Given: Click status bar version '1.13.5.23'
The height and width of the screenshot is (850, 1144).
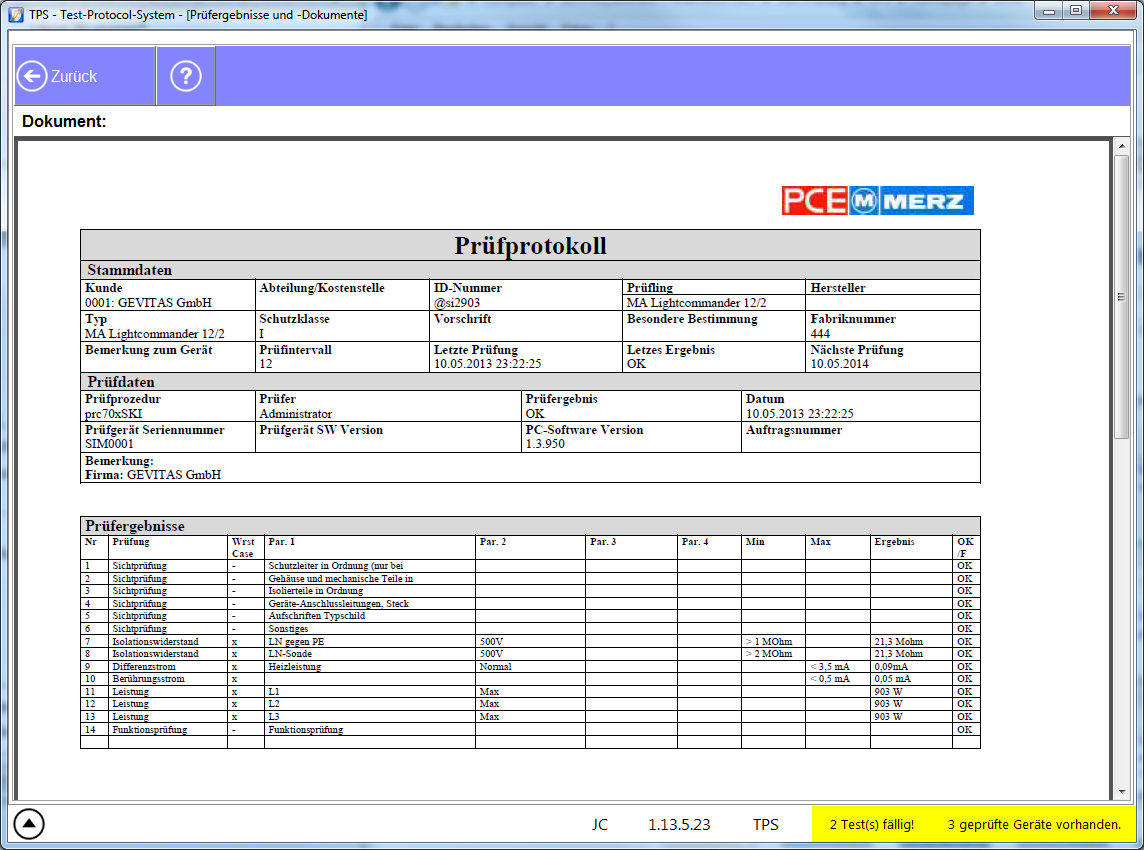Looking at the screenshot, I should (679, 824).
